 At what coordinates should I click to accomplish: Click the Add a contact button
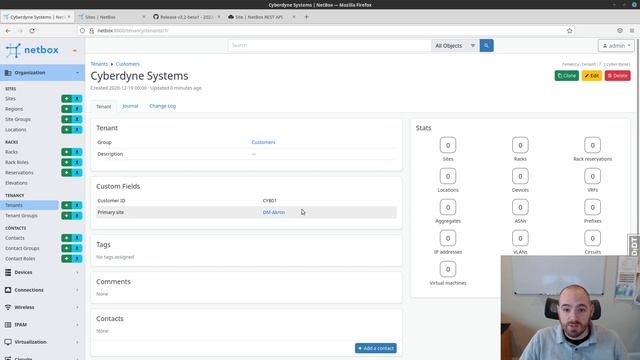(x=376, y=348)
